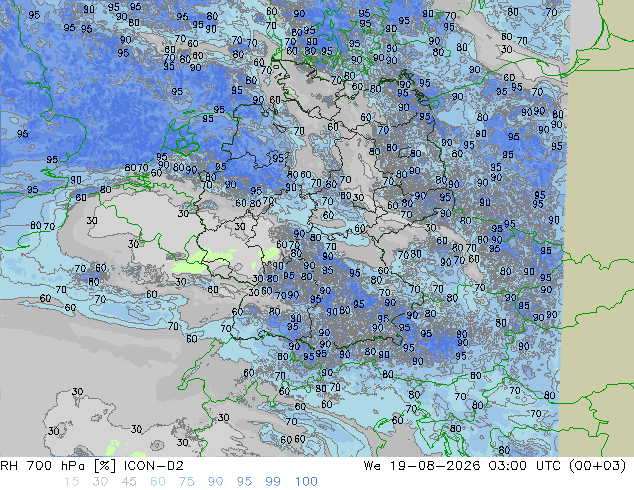634x490 pixels.
Task: Click the legend value 100
Action: pyautogui.click(x=306, y=482)
